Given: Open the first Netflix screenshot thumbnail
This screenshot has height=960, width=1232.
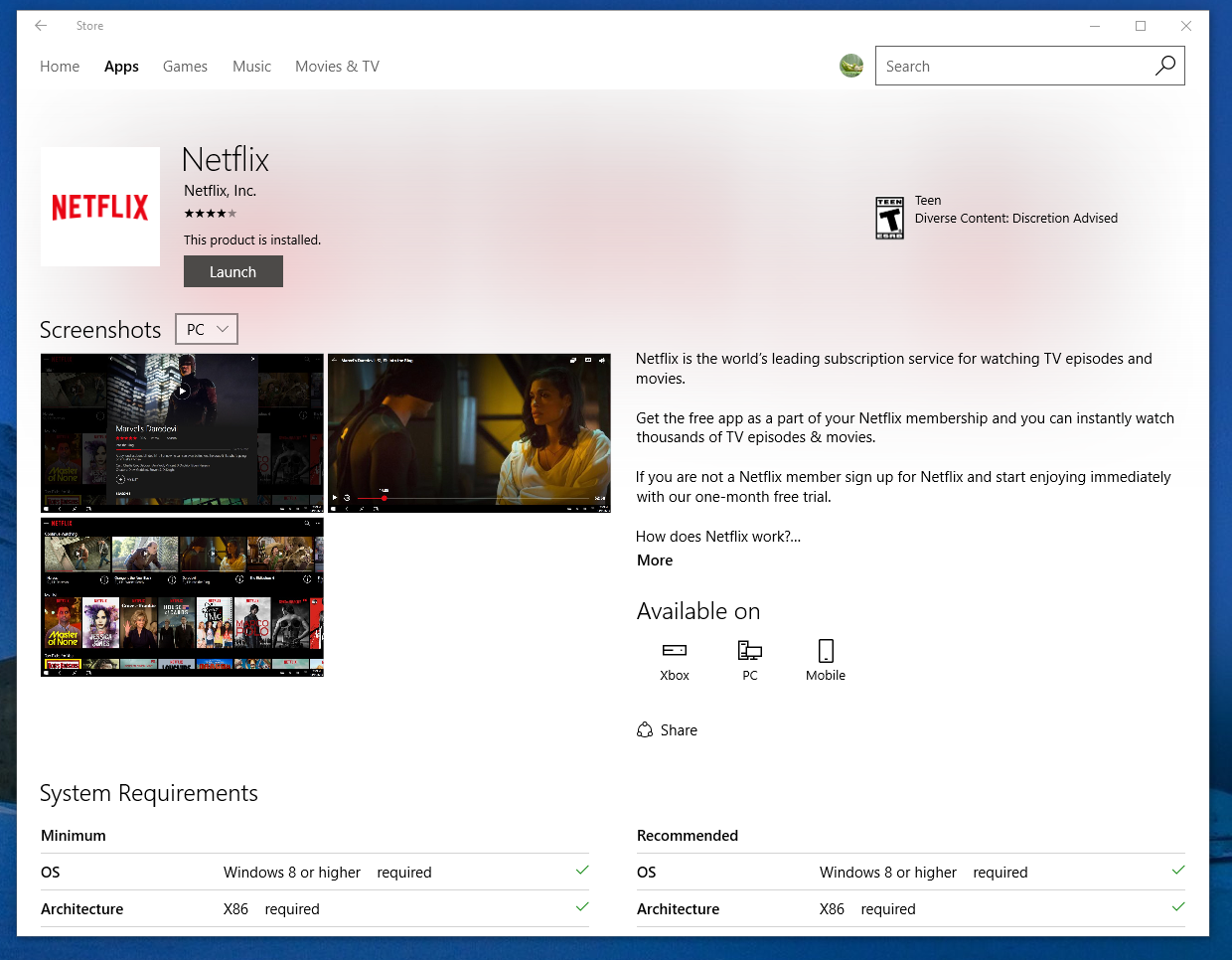Looking at the screenshot, I should click(x=181, y=432).
